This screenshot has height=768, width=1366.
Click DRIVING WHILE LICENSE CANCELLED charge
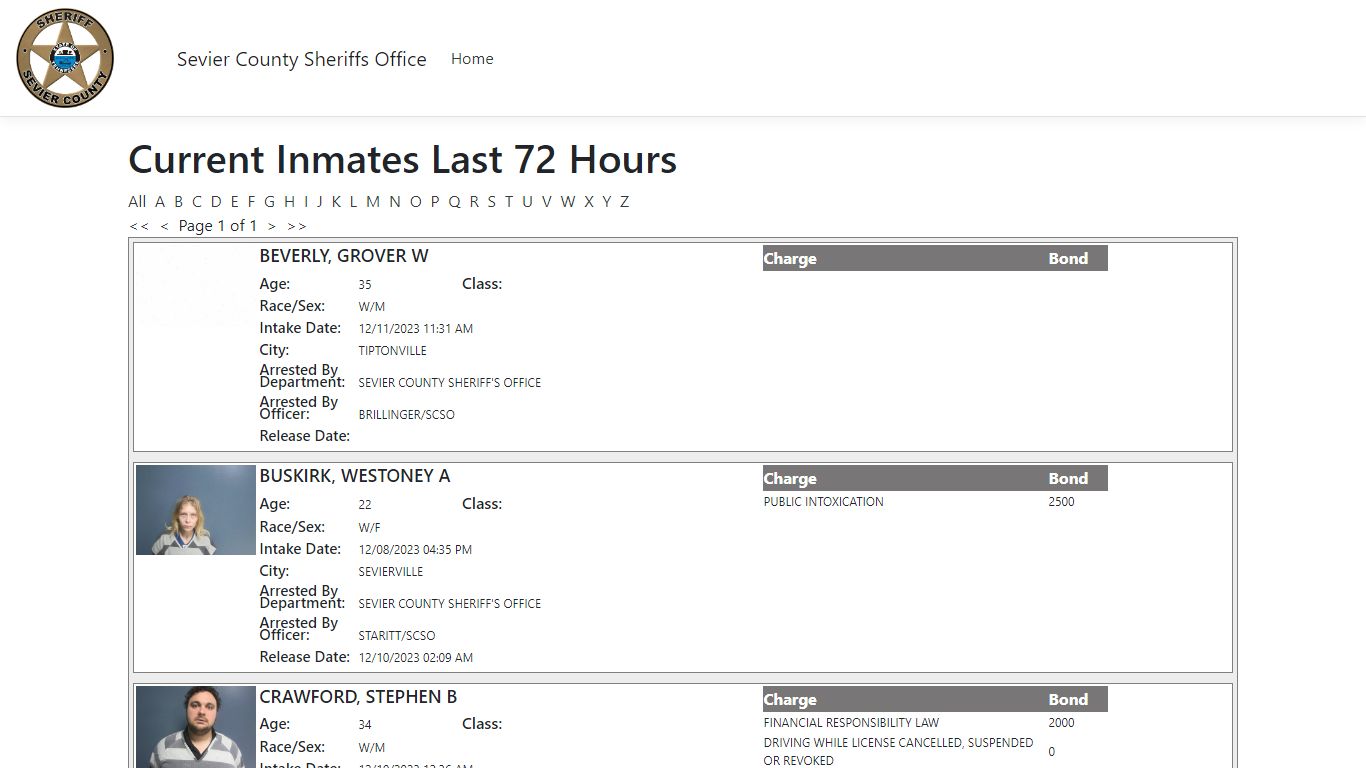(898, 752)
